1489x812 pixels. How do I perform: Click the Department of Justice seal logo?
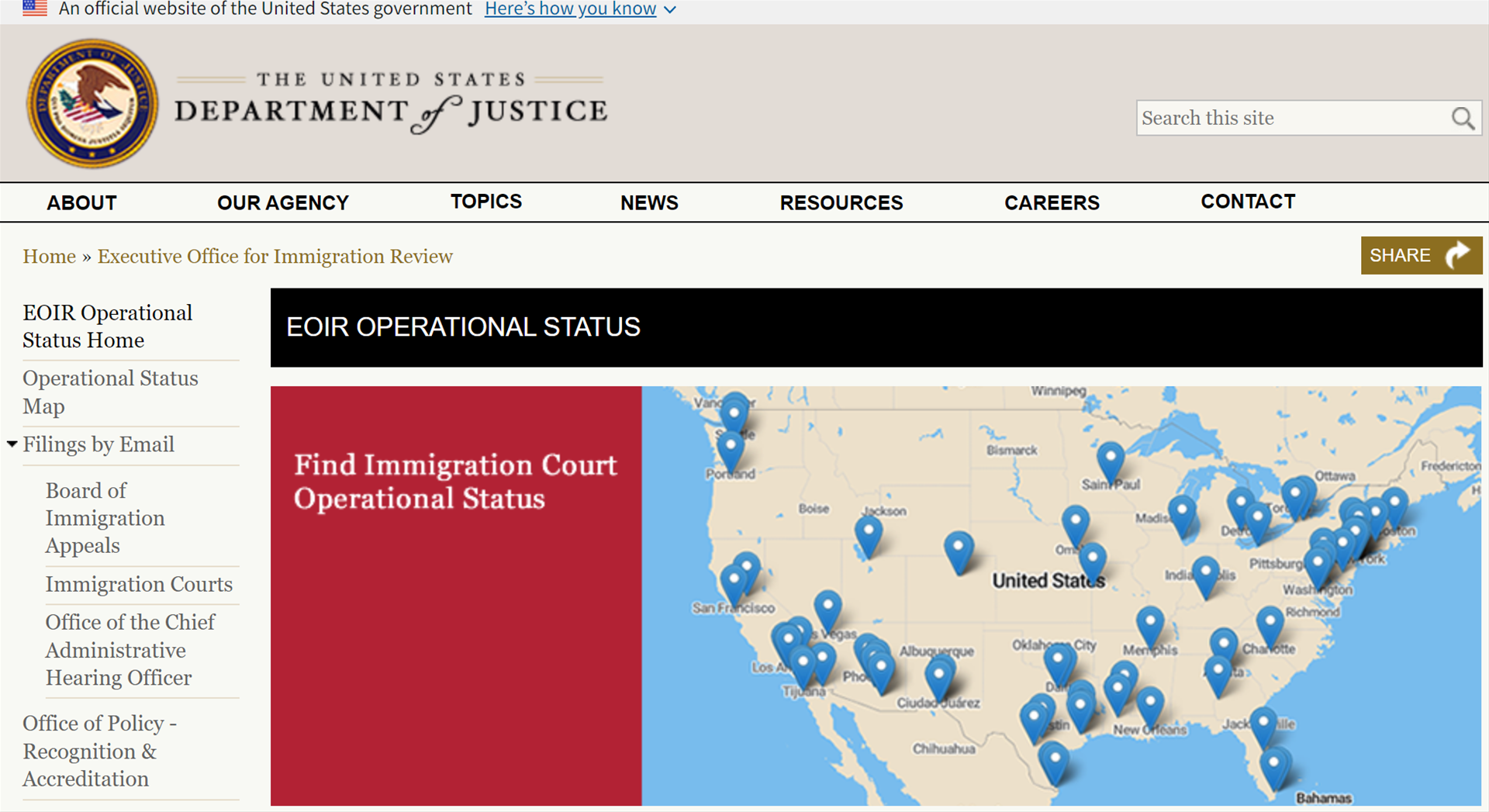92,104
